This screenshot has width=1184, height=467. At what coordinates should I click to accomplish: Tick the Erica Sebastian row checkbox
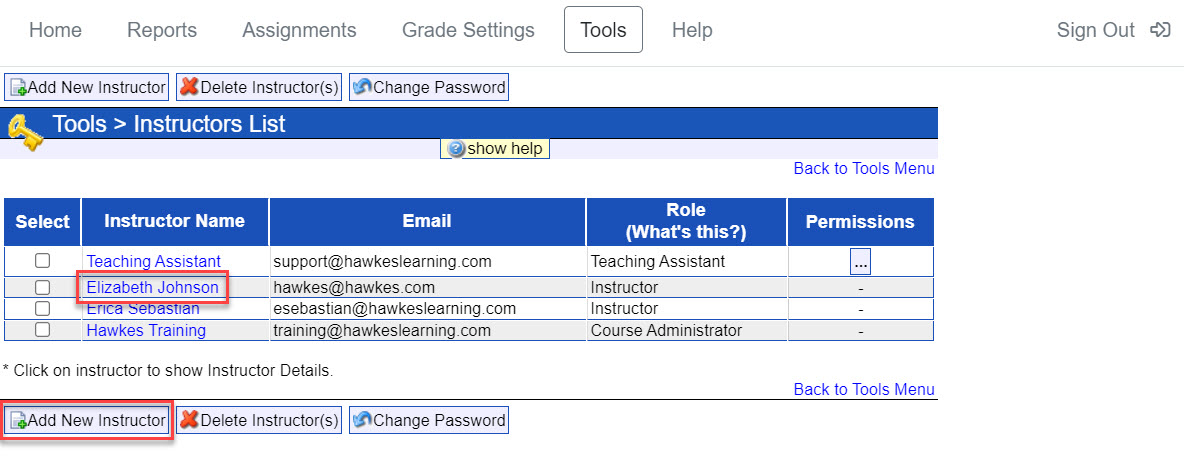(x=42, y=309)
